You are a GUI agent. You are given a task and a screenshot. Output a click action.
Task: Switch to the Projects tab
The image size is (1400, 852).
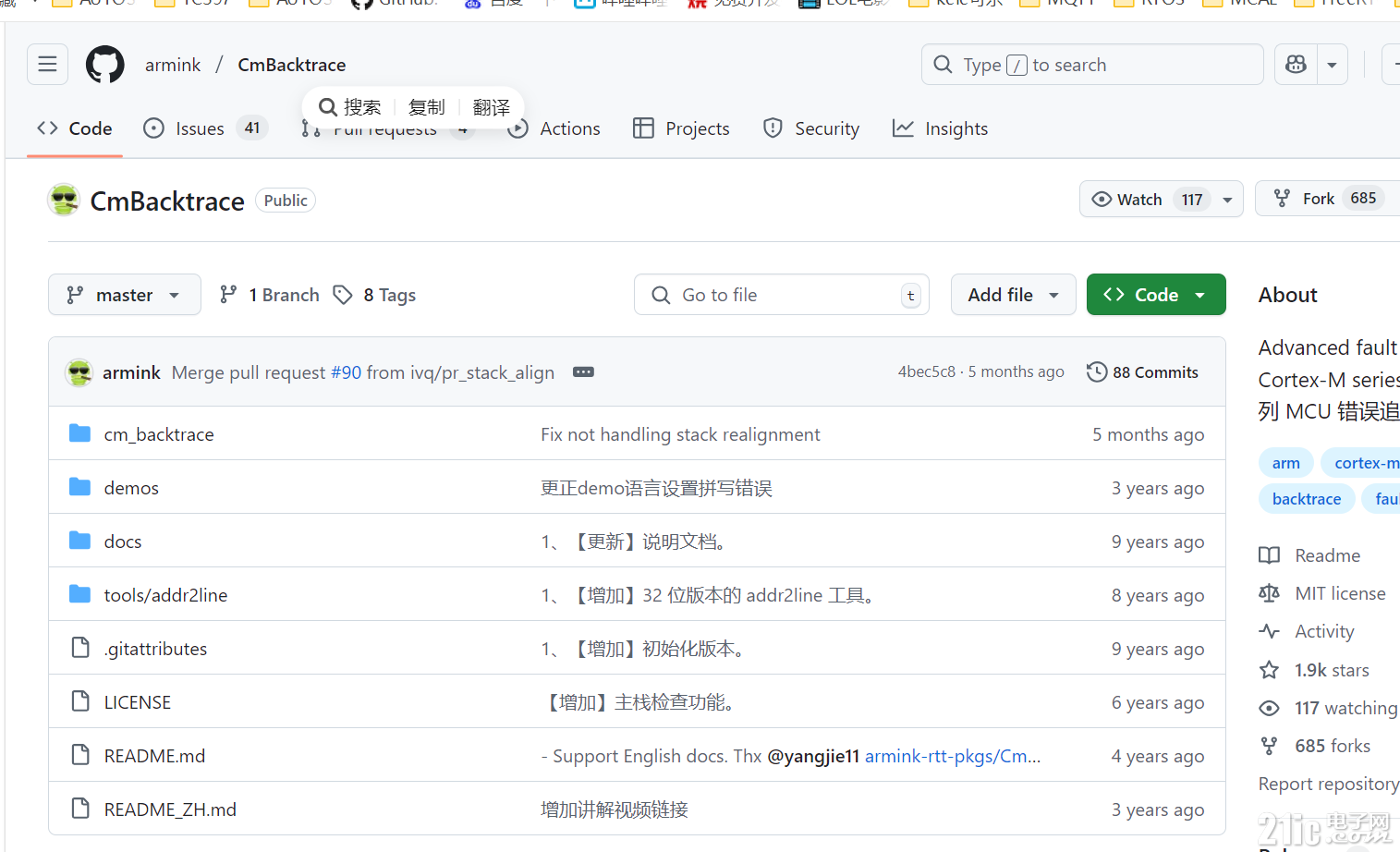[681, 128]
